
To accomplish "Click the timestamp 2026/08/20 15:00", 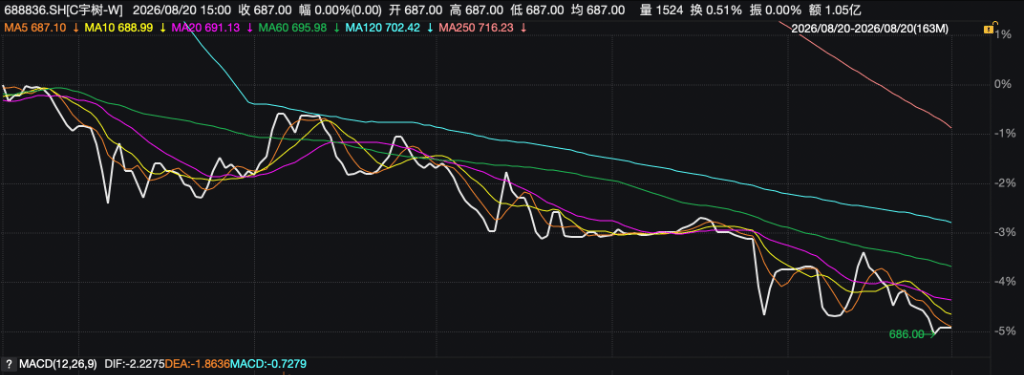I will (182, 10).
